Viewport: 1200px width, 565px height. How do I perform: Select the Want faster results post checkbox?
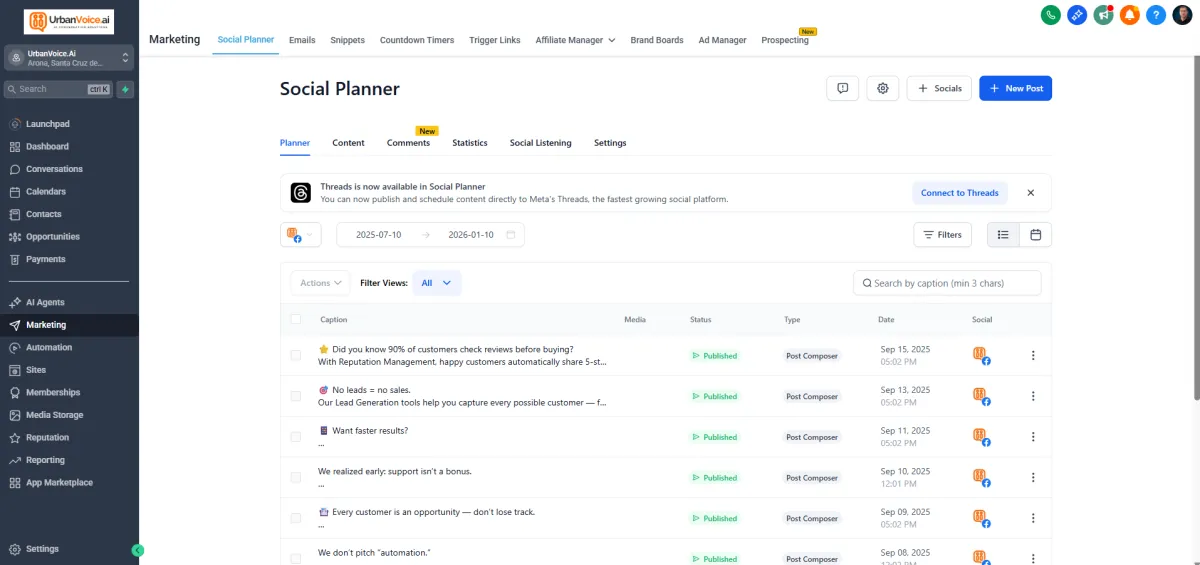click(x=295, y=437)
